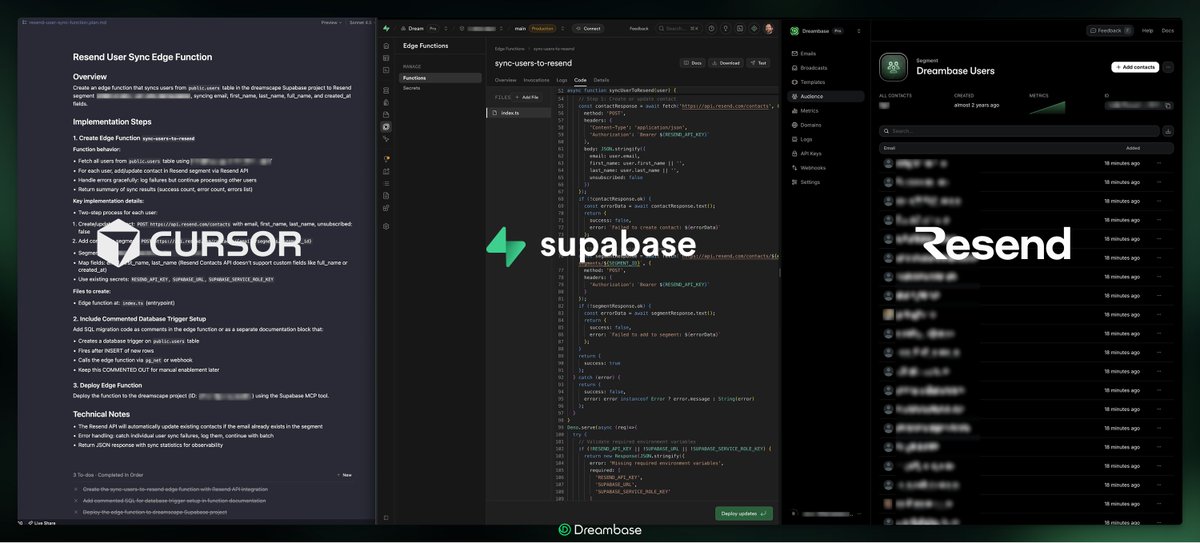Open Realtime icon in Supabase sidebar
This screenshot has height=543, width=1200.
[x=386, y=139]
